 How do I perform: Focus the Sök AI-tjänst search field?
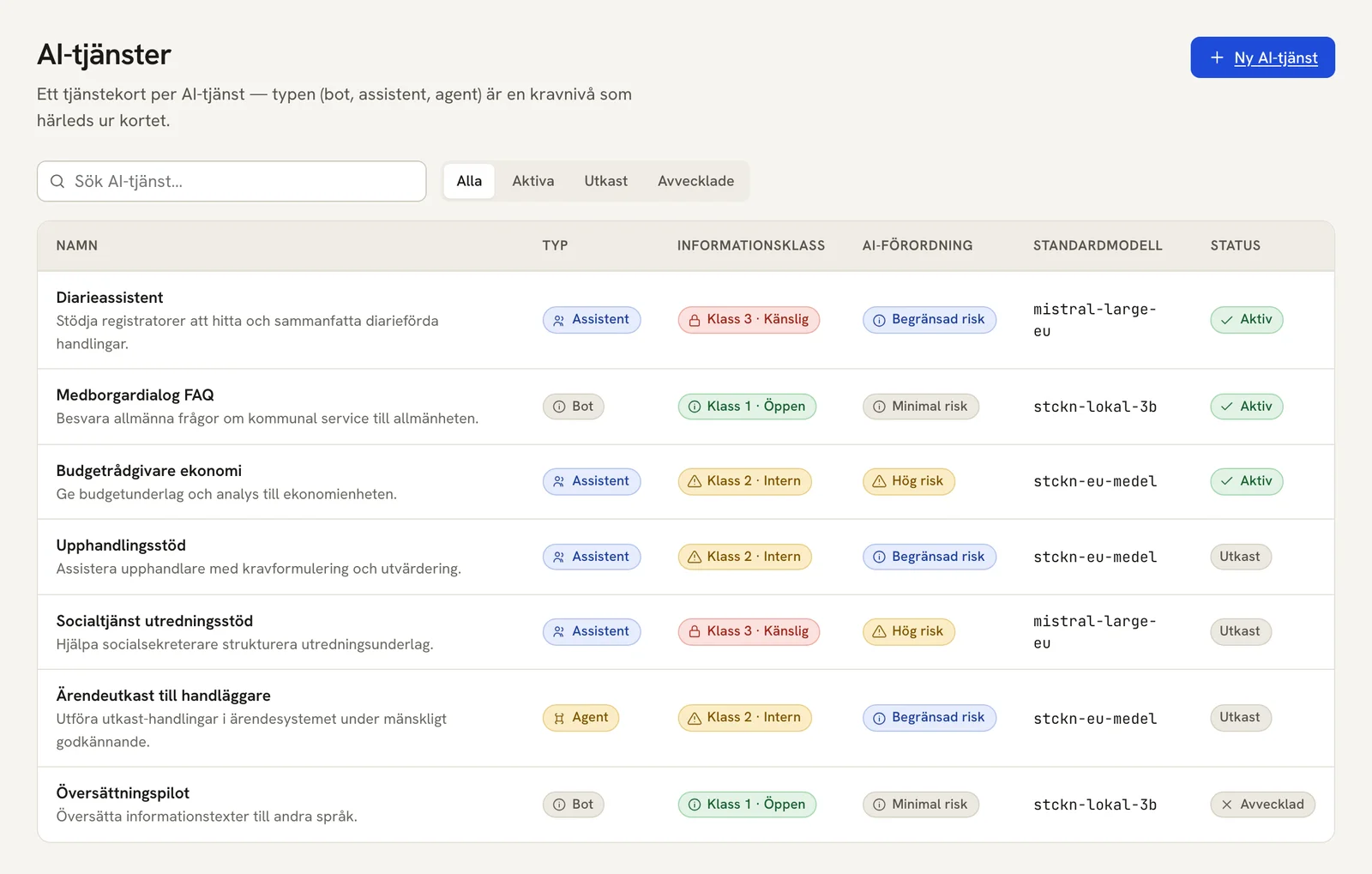click(x=232, y=181)
